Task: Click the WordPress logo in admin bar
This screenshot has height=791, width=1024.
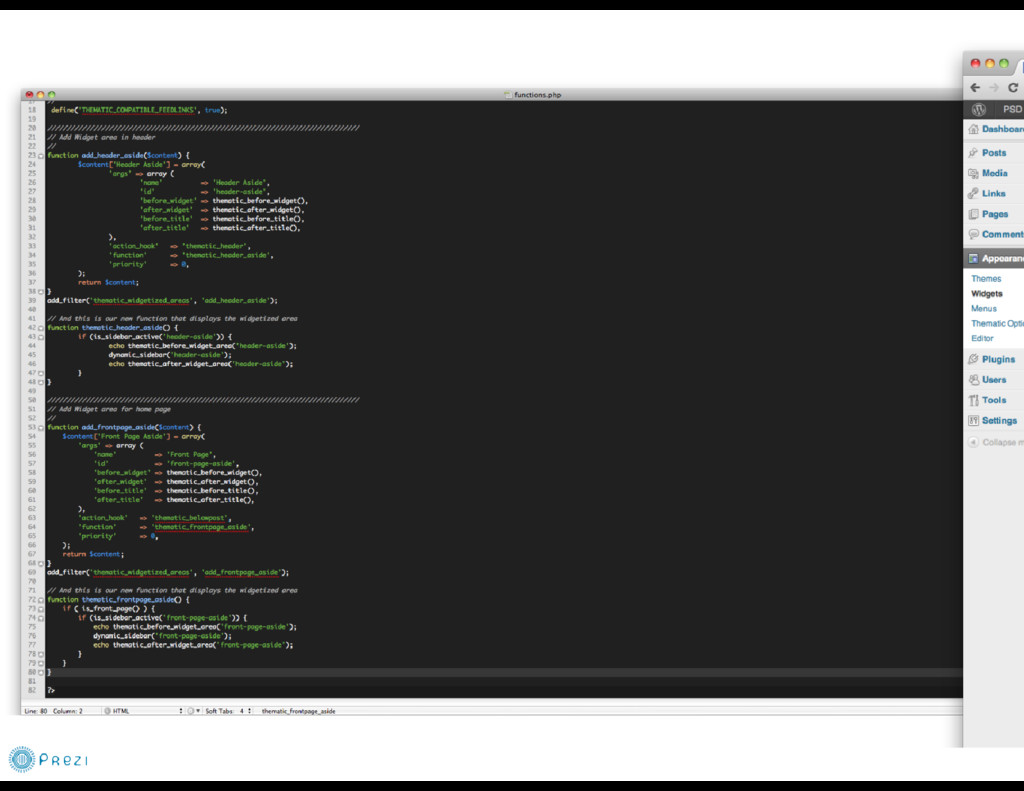Action: click(978, 109)
